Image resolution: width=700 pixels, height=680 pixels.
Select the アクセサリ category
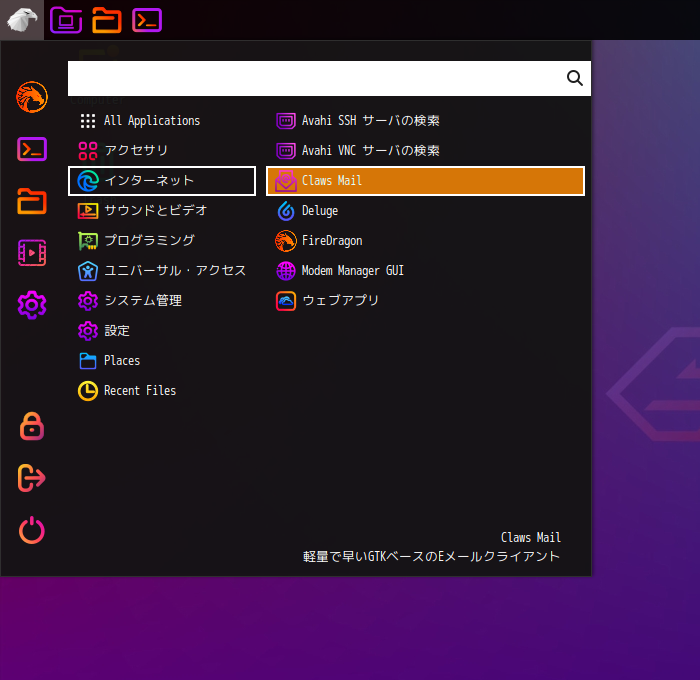162,150
